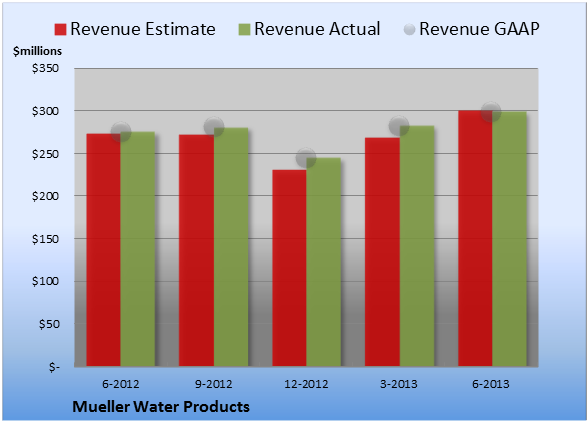Select the green actual bar for 6-2012
The width and height of the screenshot is (588, 422).
(x=138, y=249)
